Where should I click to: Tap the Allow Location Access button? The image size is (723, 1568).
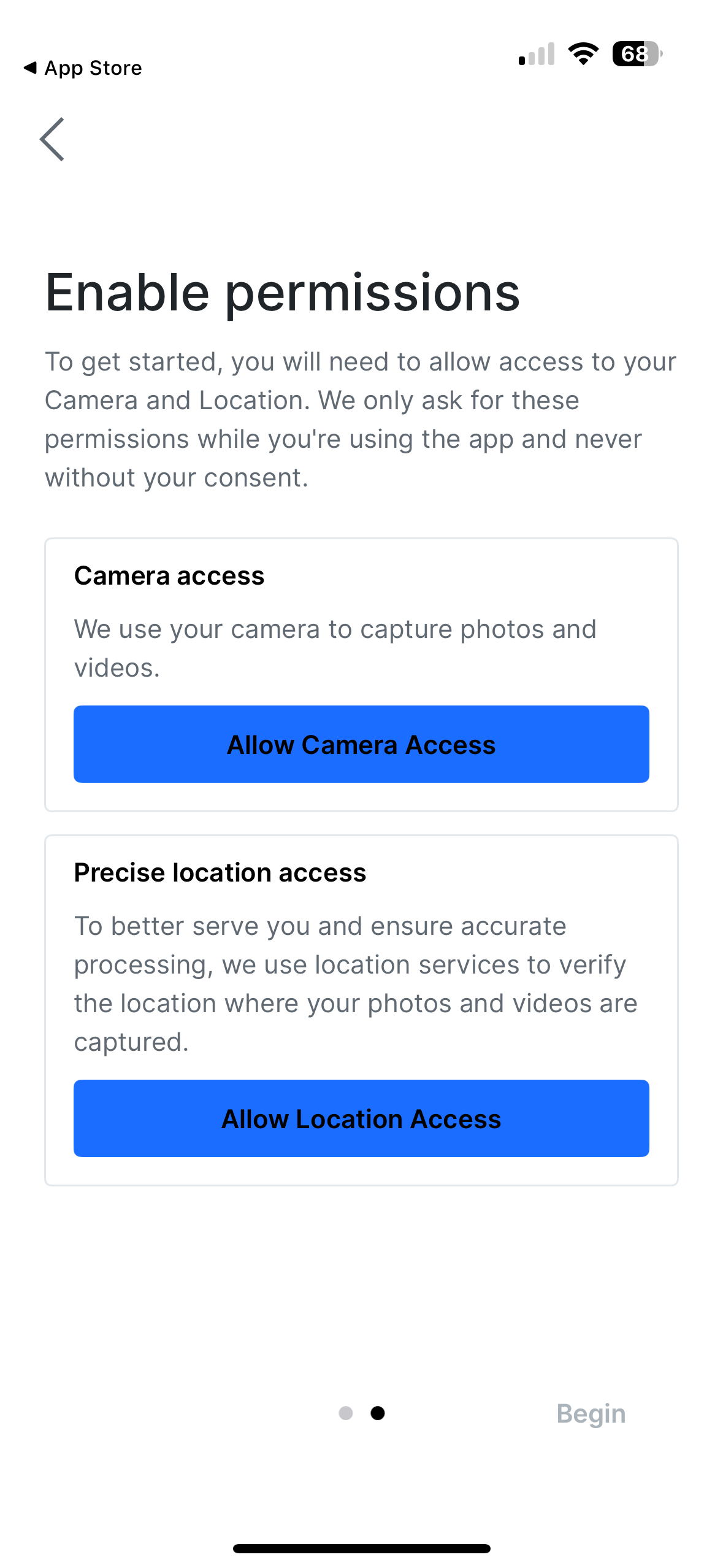pos(361,1118)
